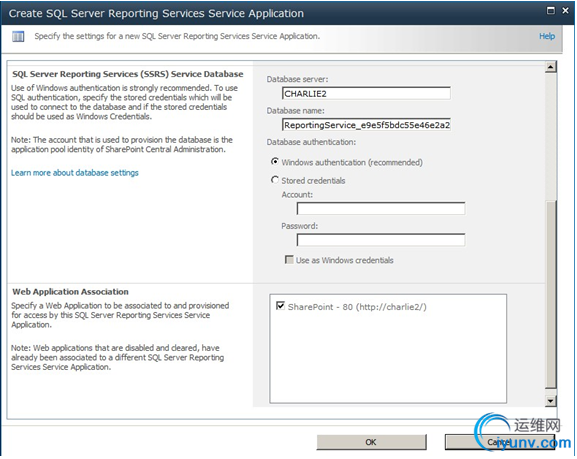Click the SSRS Service Database heading
The width and height of the screenshot is (577, 459).
point(128,74)
